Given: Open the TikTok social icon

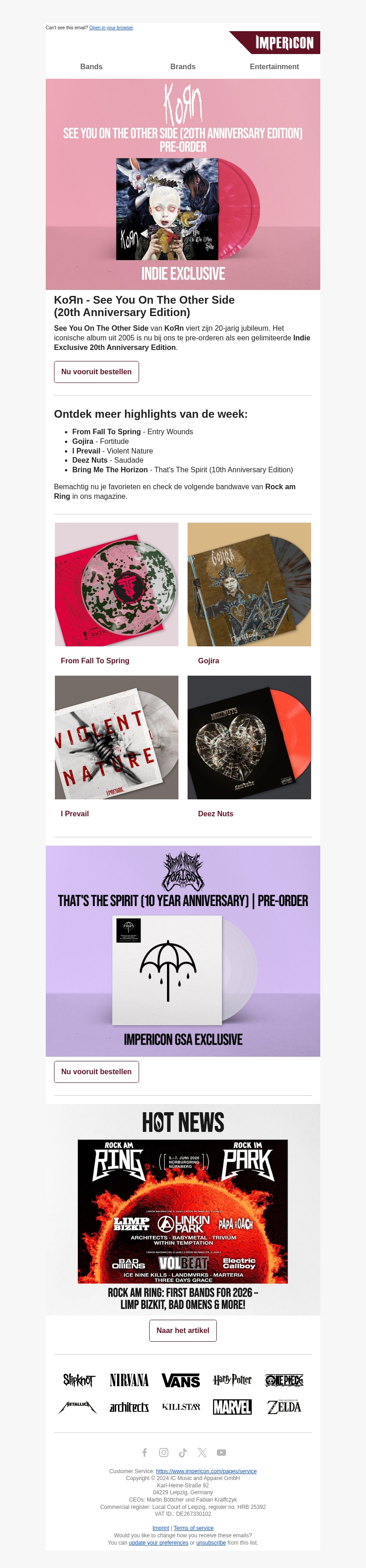Looking at the screenshot, I should 183,1453.
